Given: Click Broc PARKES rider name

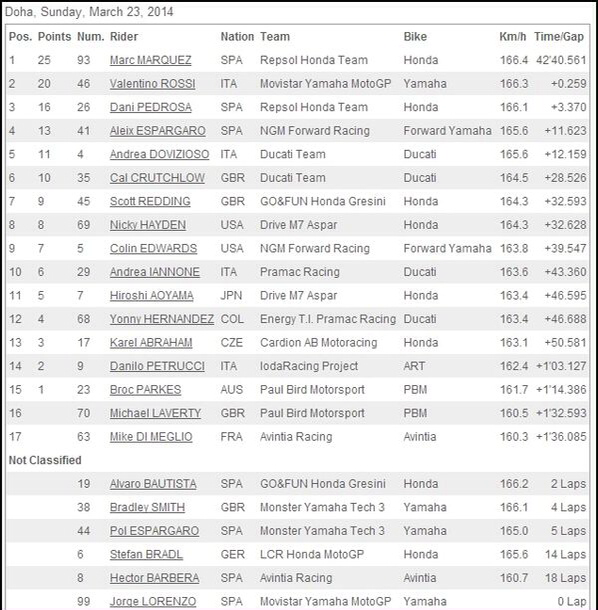Looking at the screenshot, I should click(146, 390).
